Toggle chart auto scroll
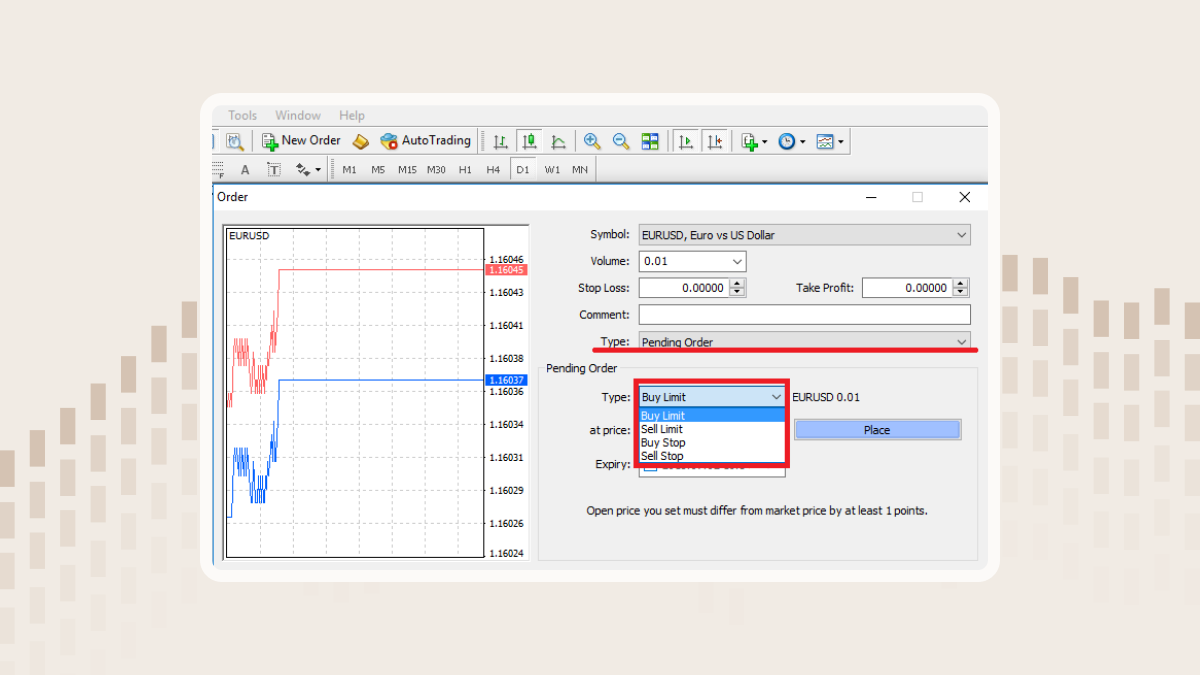This screenshot has width=1200, height=675. click(685, 141)
